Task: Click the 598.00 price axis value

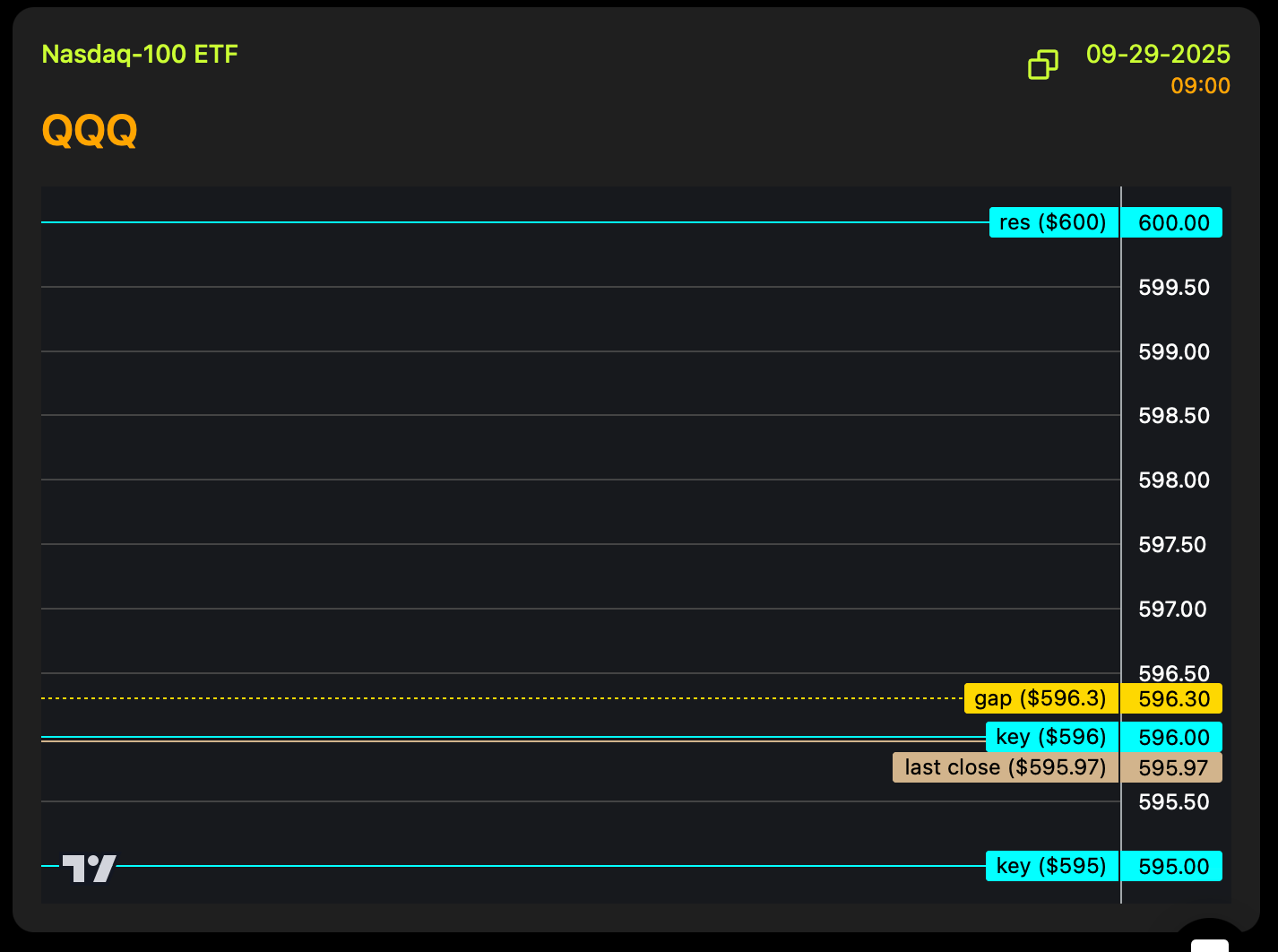Action: click(x=1173, y=480)
